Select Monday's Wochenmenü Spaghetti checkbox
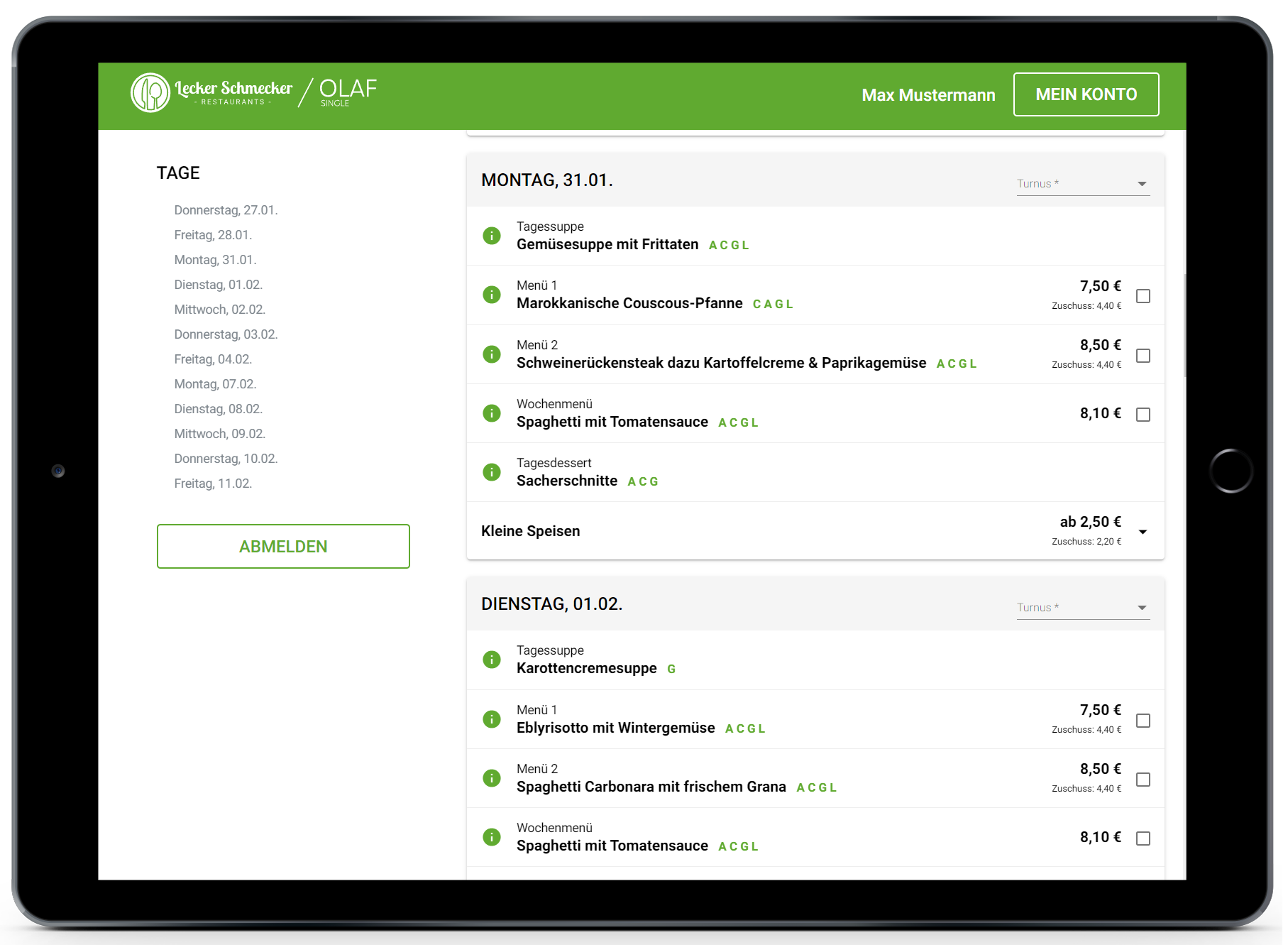Screen dimensions: 1288x945 click(1143, 415)
